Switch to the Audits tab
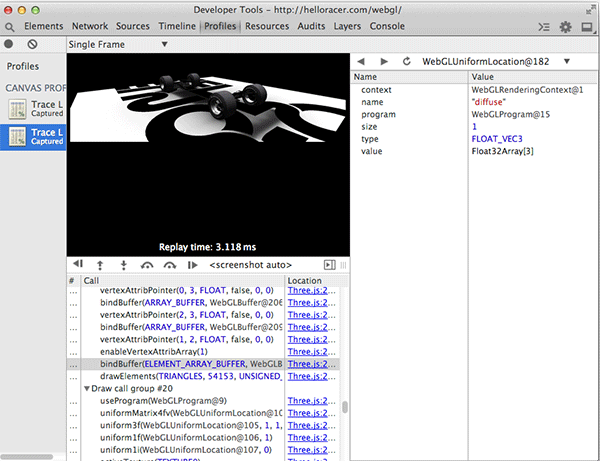Viewport: 600px width, 461px height. point(311,26)
